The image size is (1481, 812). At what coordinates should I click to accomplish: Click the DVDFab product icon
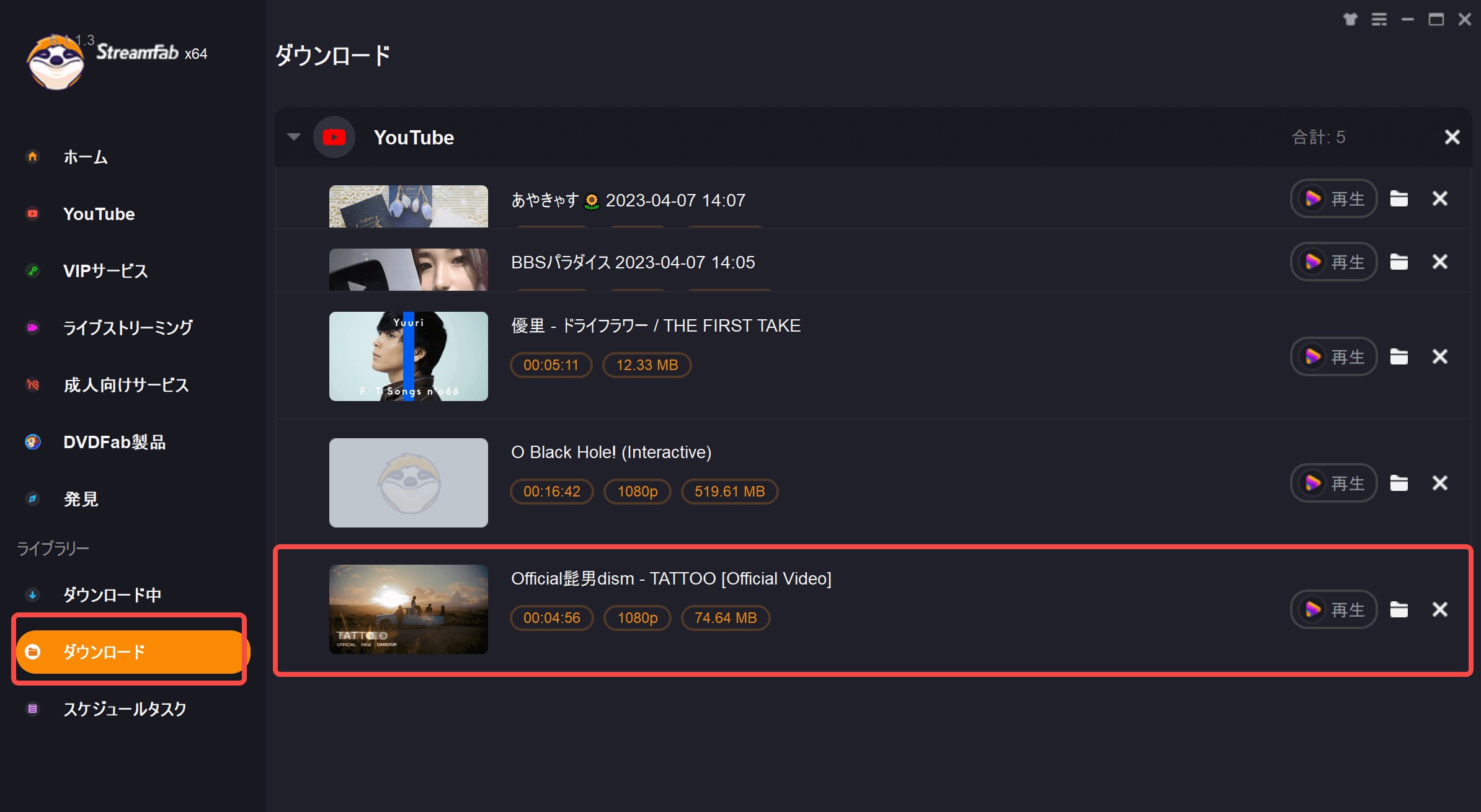point(33,442)
